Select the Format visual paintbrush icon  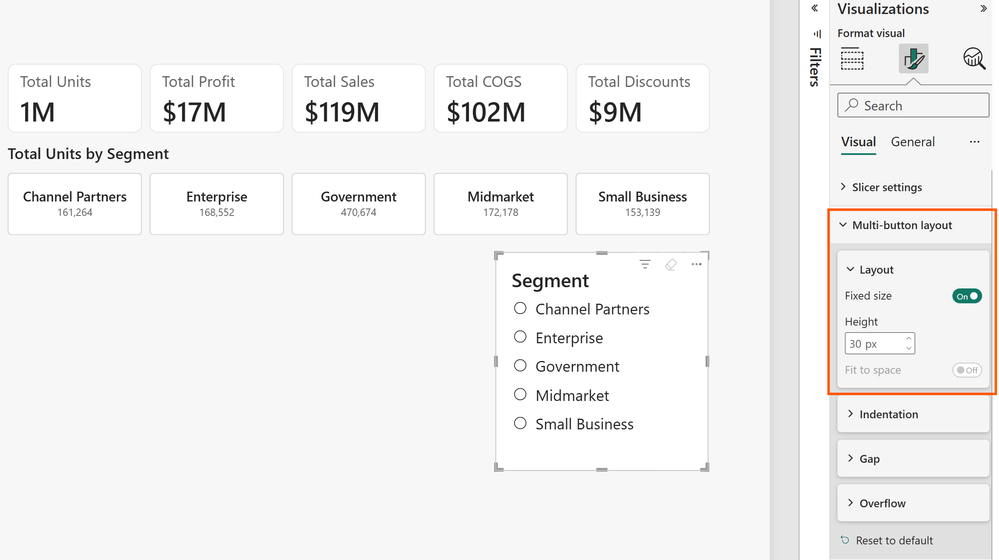[x=913, y=59]
